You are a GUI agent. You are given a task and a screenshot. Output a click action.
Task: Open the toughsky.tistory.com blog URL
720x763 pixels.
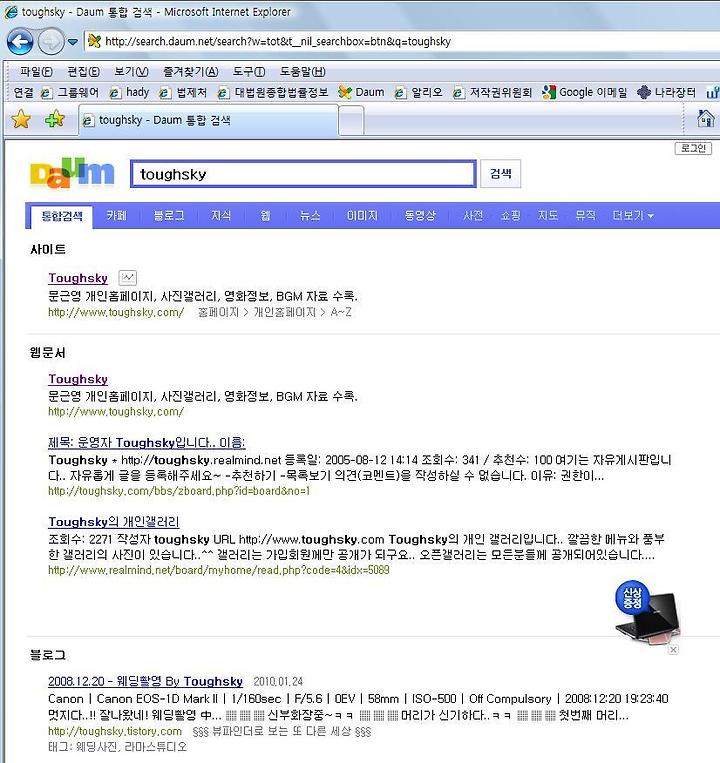click(115, 731)
